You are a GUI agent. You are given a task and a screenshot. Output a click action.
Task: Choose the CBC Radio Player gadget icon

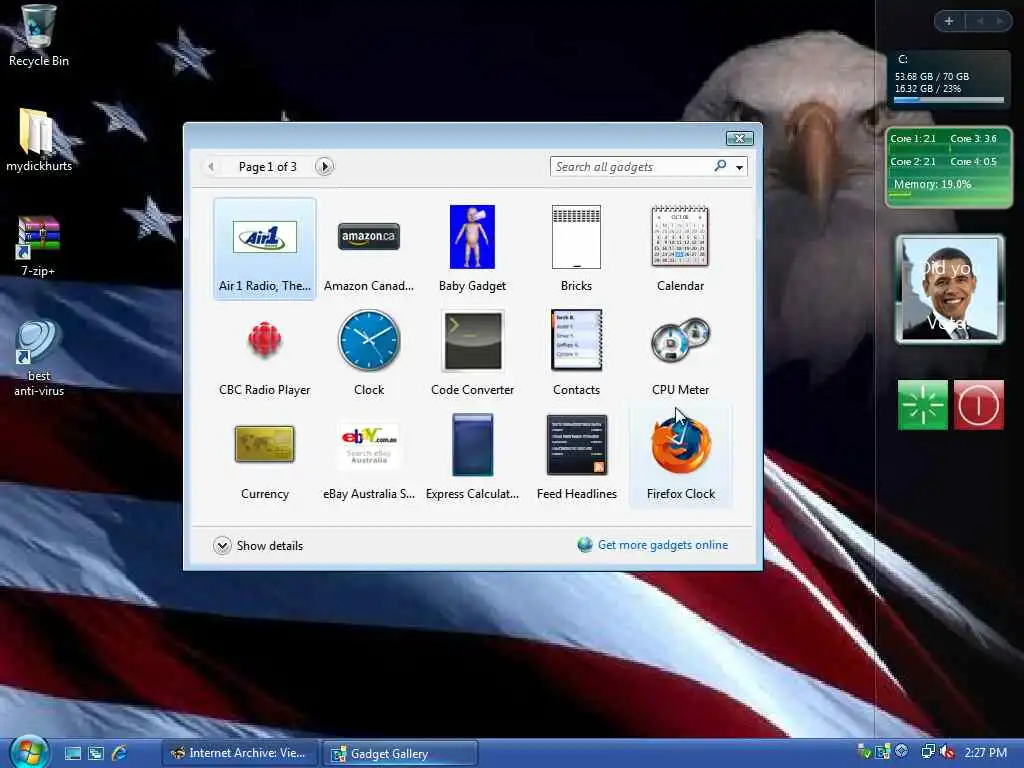[264, 340]
